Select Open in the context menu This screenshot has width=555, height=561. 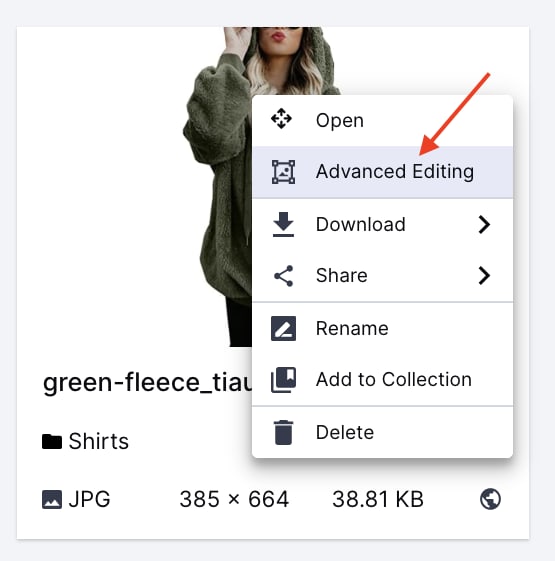(x=383, y=120)
